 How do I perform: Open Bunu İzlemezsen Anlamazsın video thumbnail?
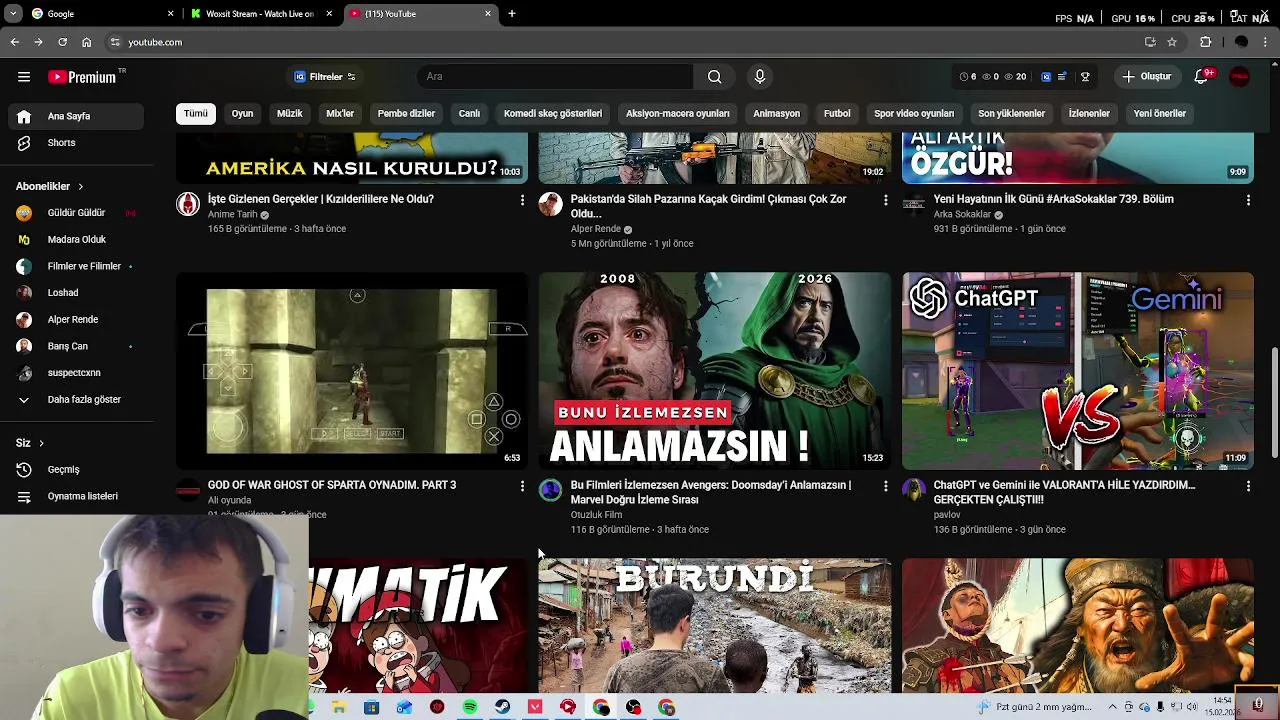pos(715,371)
